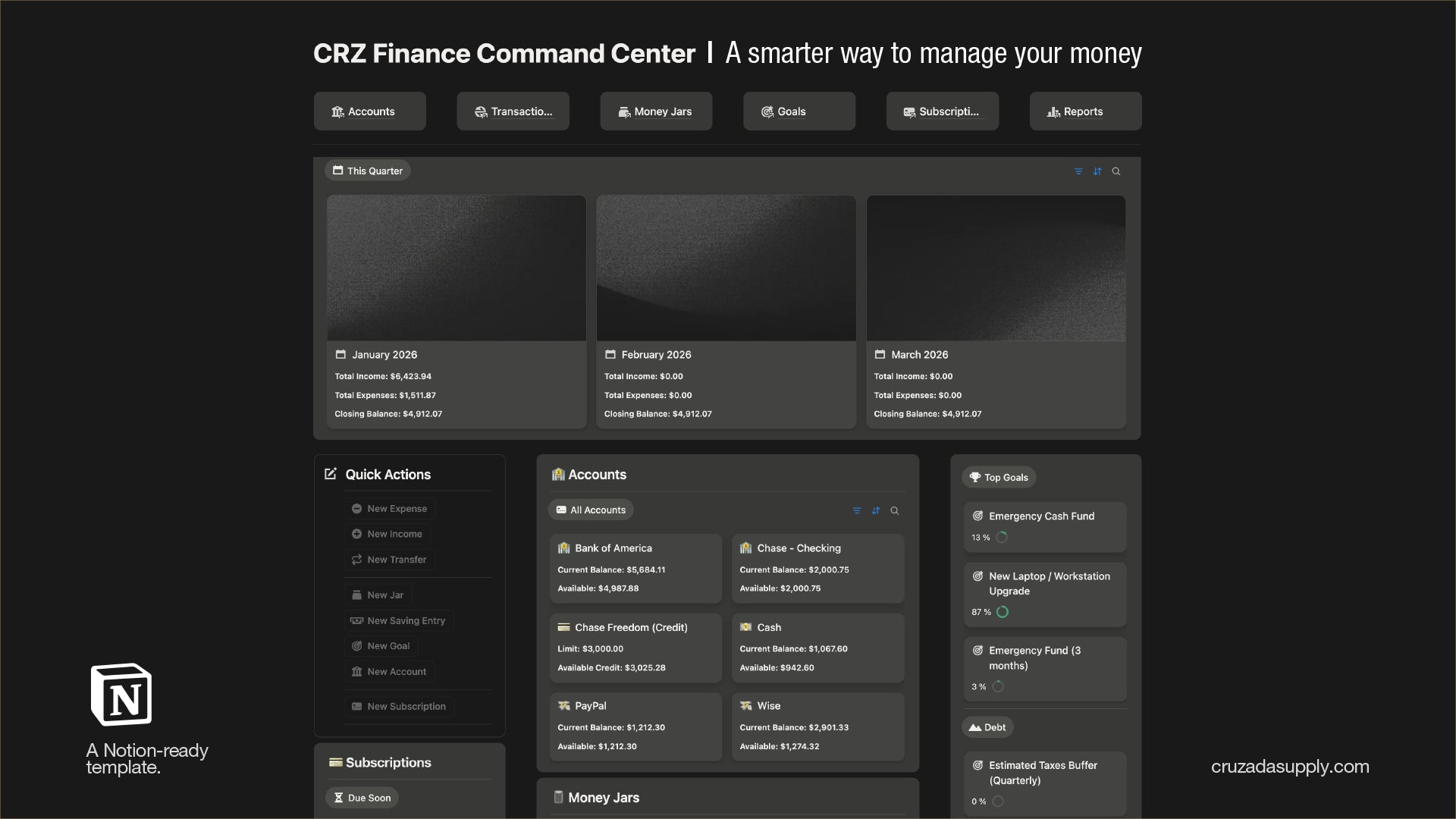Click the New Subscription quick action

pyautogui.click(x=398, y=706)
